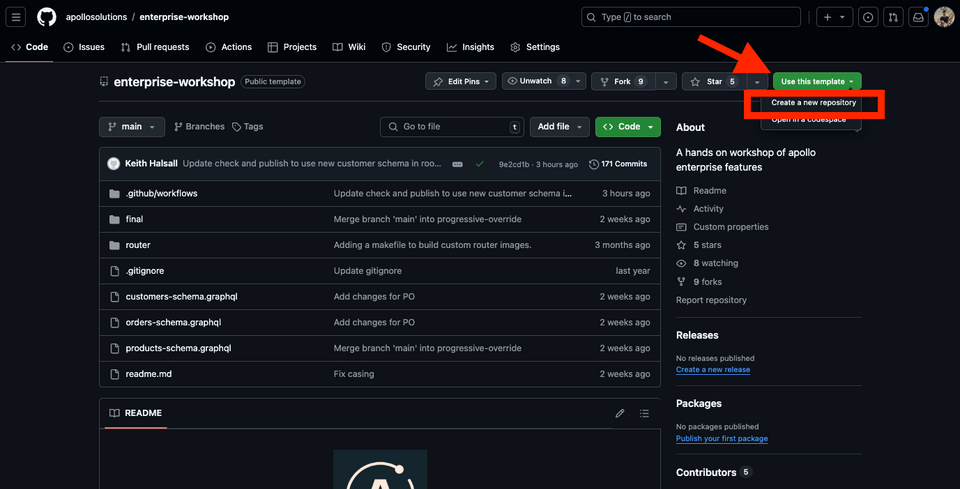
Task: Open the repository Settings tab
Action: click(x=535, y=47)
